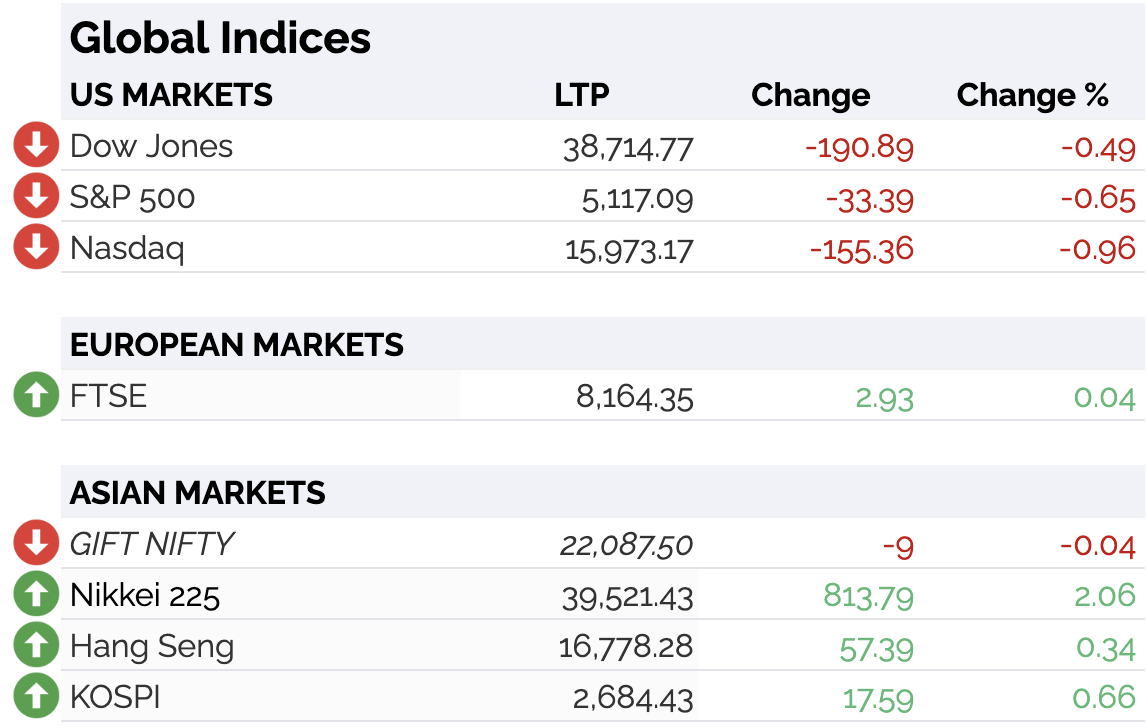The image size is (1146, 728).
Task: Click the green up arrow beside KOSPI
Action: [36, 696]
